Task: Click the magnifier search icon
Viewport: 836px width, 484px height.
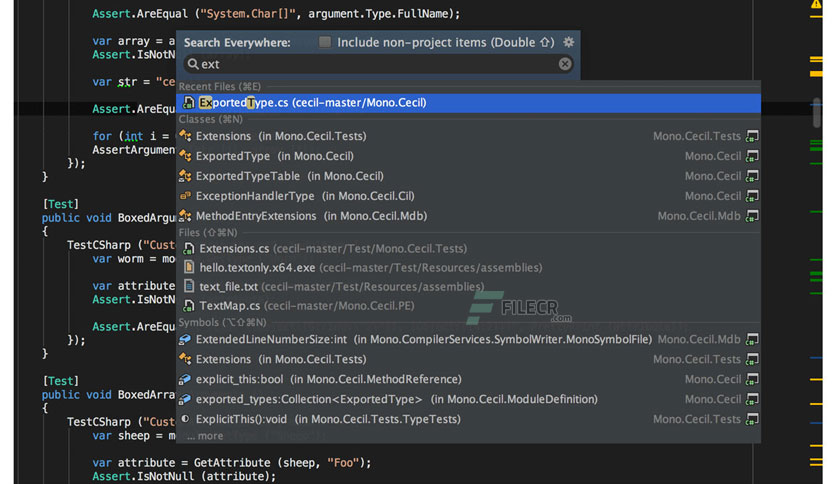Action: pyautogui.click(x=193, y=64)
